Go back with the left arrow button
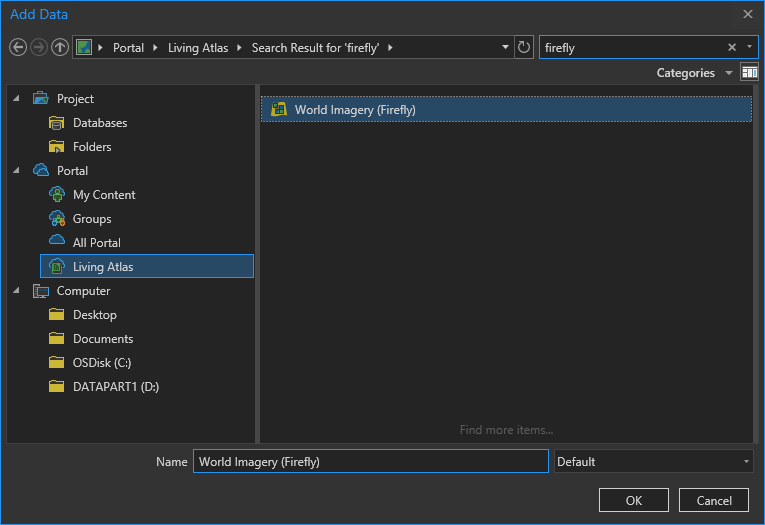 click(x=18, y=47)
